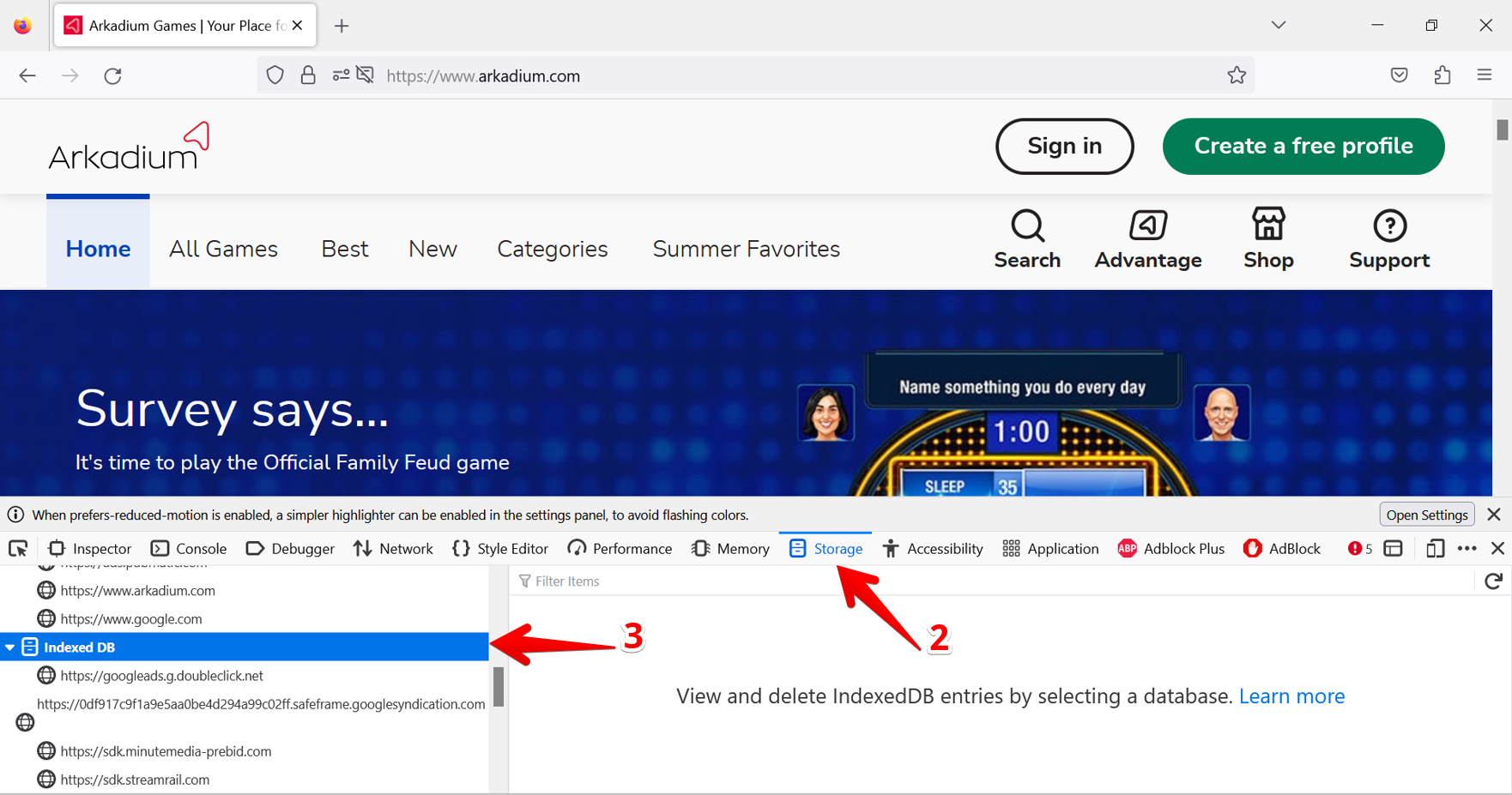Open the All Games menu item
Screen dimensions: 1512x795
(223, 249)
